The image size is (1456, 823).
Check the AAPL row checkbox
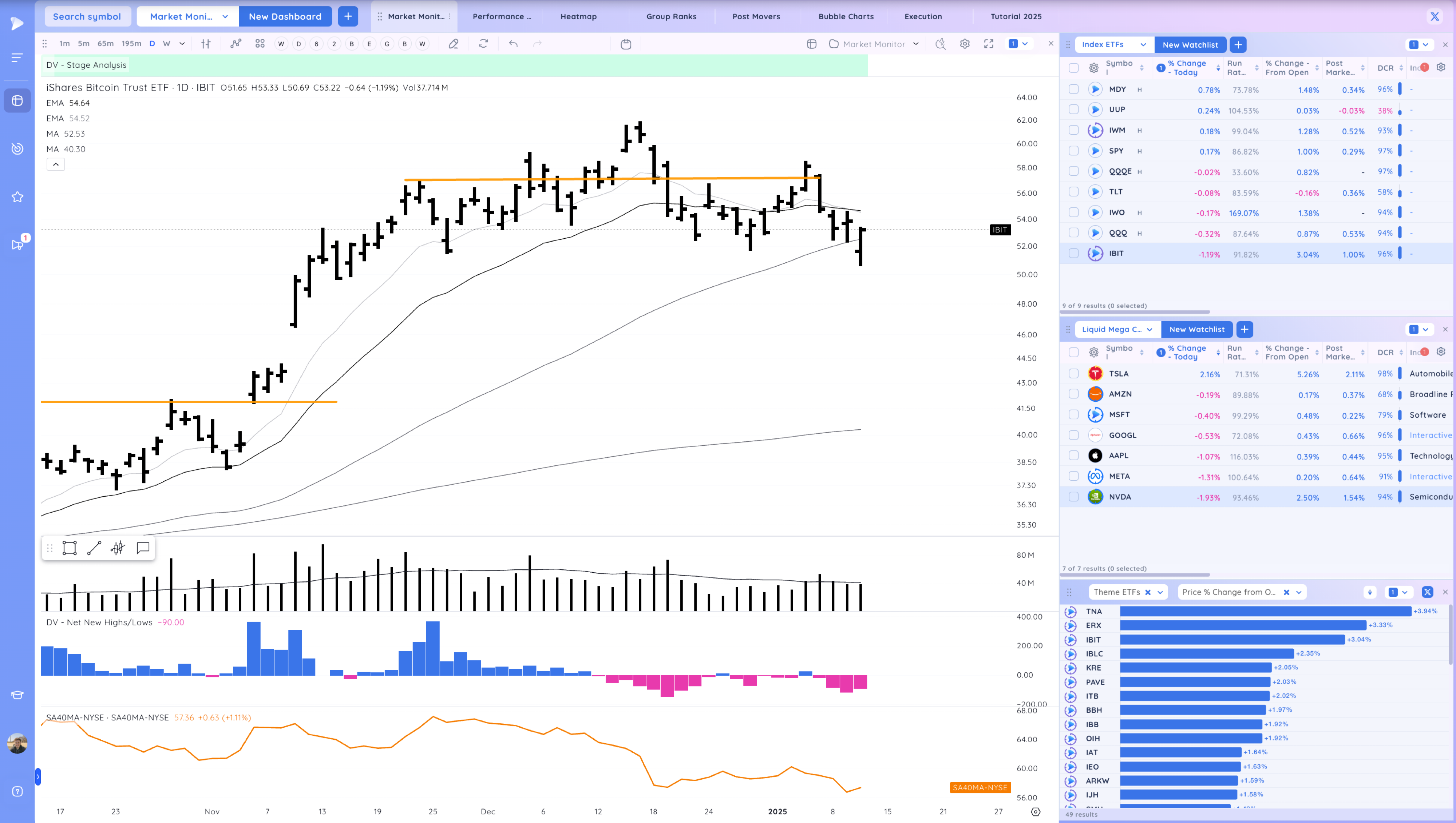pos(1073,456)
